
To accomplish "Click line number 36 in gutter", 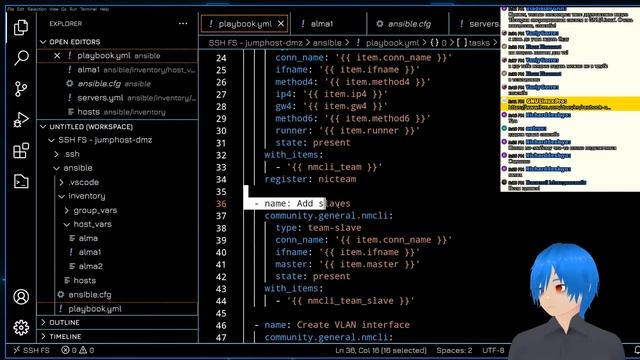I will tap(221, 204).
